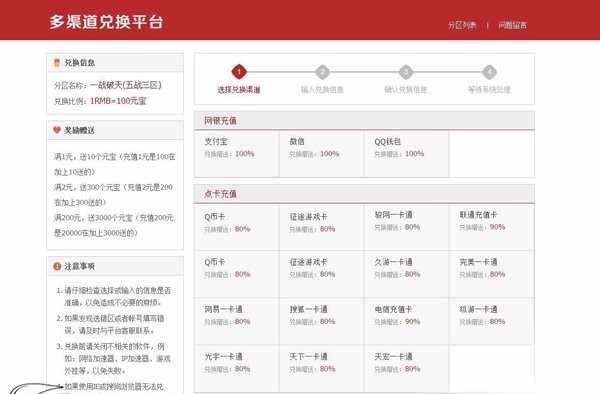Click the 点卡充值 section heading
This screenshot has width=600, height=394.
220,194
